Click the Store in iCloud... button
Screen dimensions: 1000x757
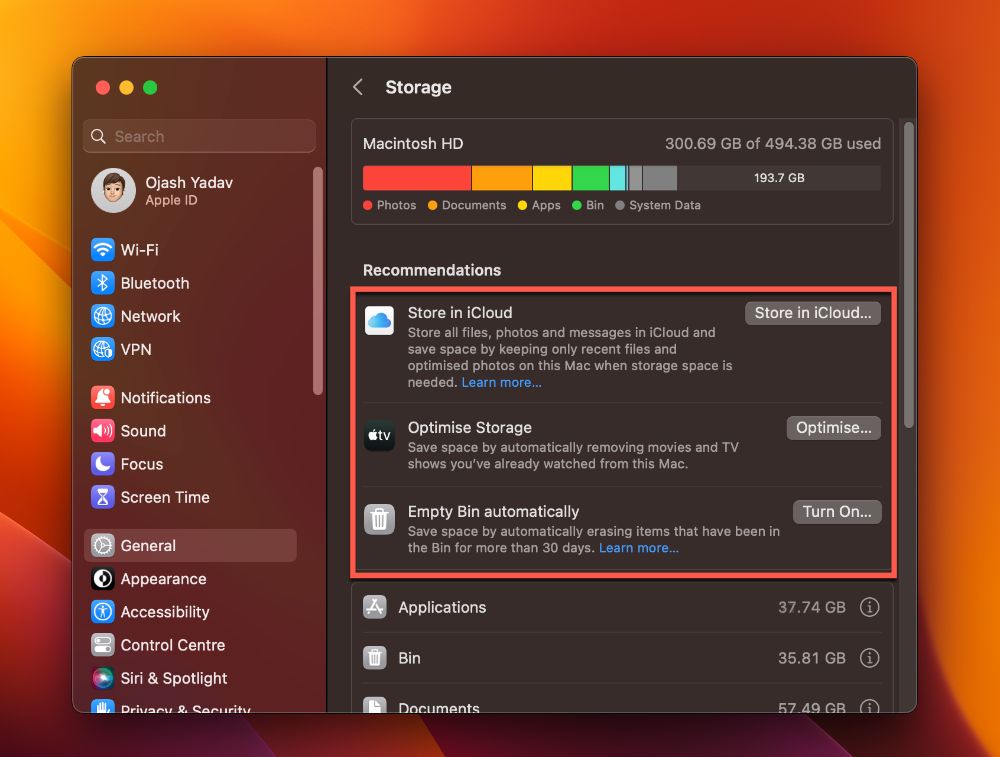click(812, 313)
